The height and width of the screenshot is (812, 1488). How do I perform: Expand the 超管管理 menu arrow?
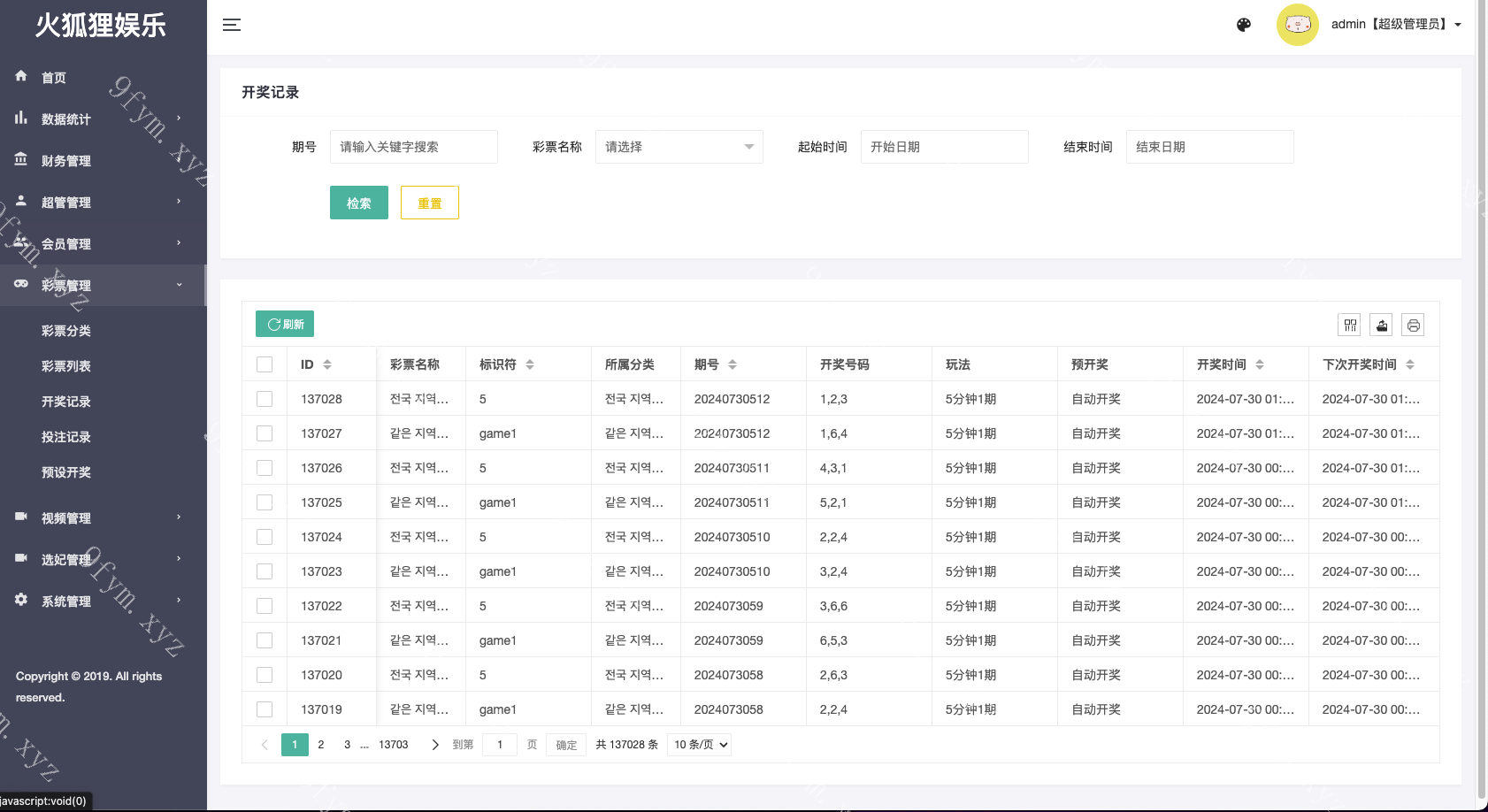179,201
